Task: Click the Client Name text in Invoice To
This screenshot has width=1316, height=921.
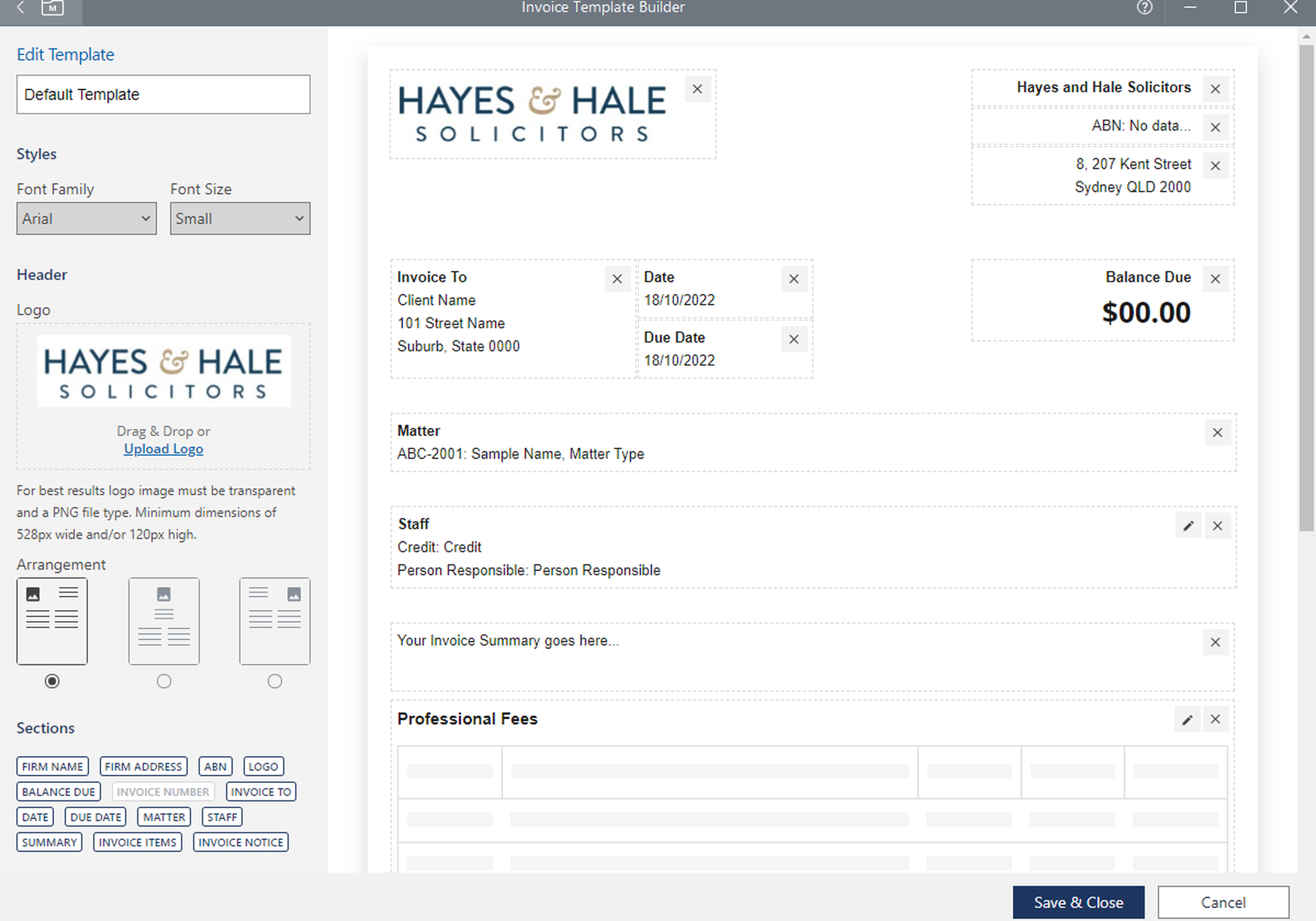Action: tap(436, 300)
